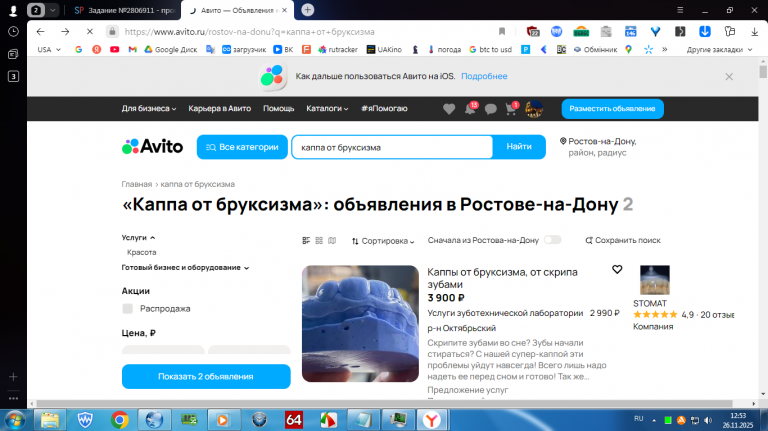Click the browser address bar URL
Viewport: 768px width, 431px height.
(250, 32)
